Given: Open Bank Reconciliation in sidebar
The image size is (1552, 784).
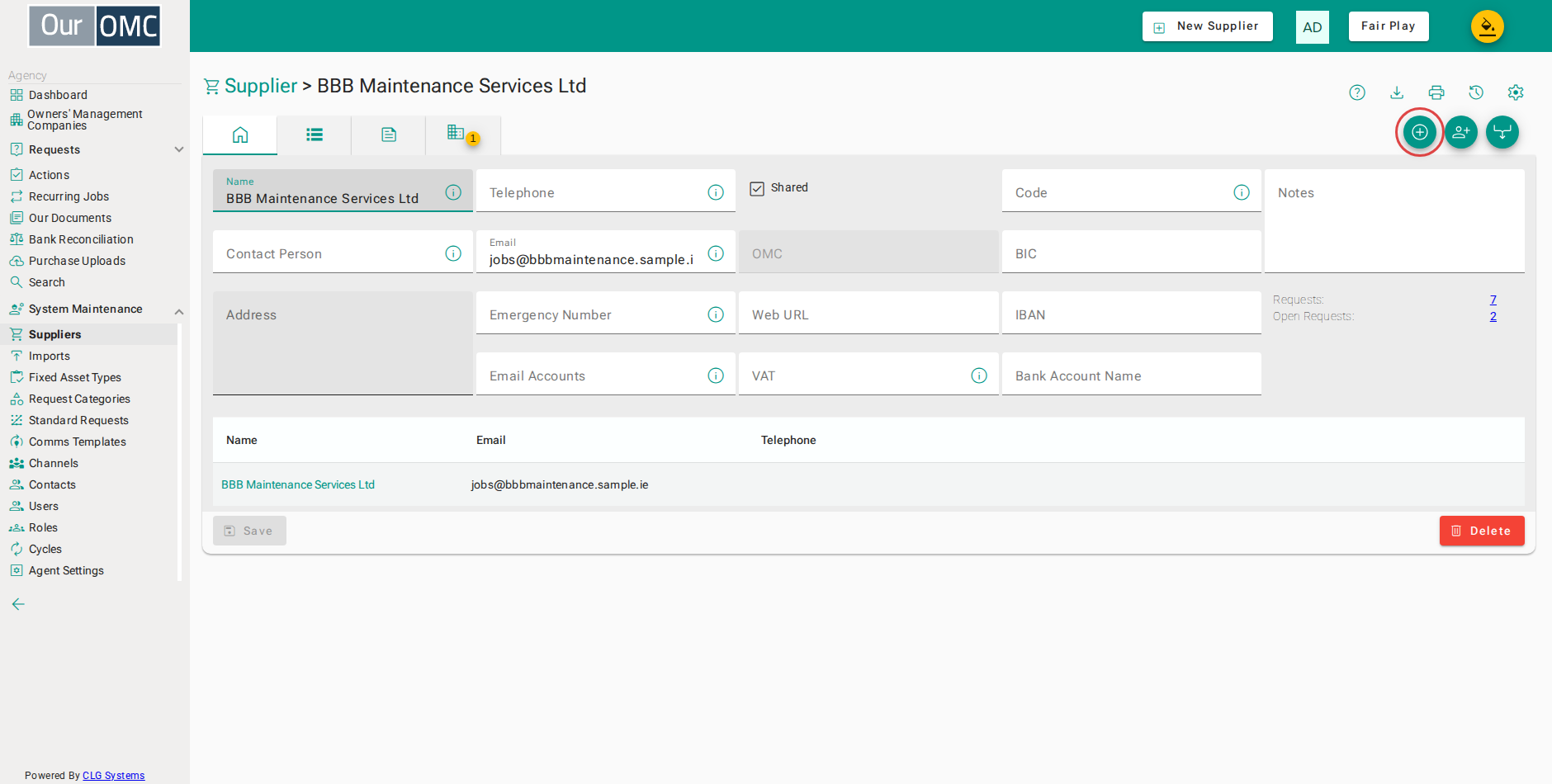Looking at the screenshot, I should click(x=81, y=239).
